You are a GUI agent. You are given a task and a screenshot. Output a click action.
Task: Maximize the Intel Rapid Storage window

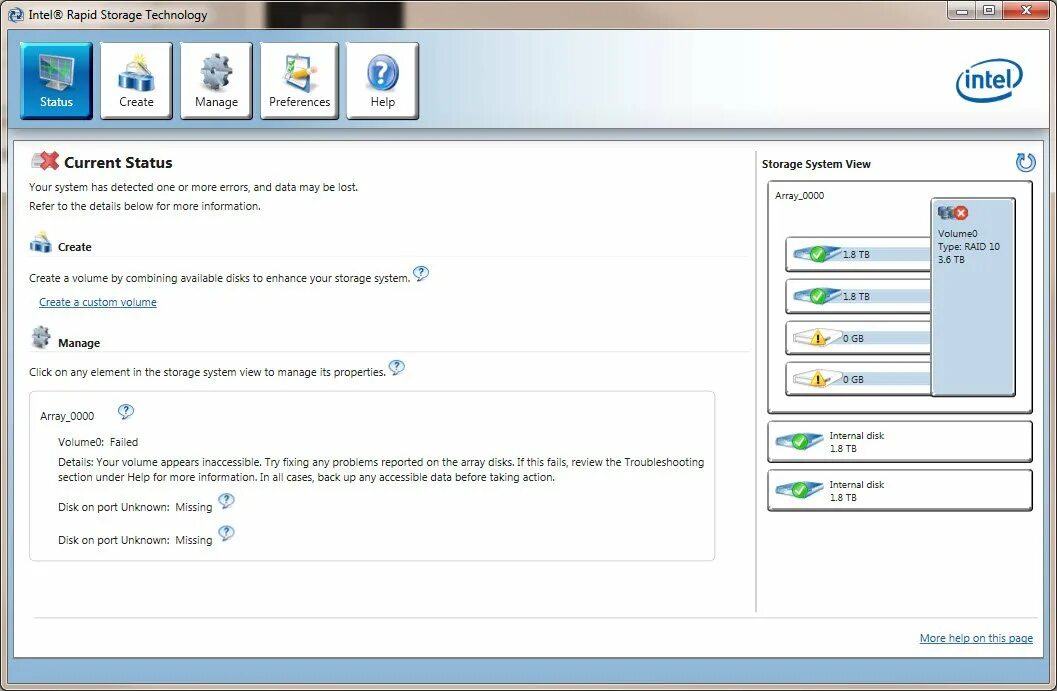pos(989,11)
